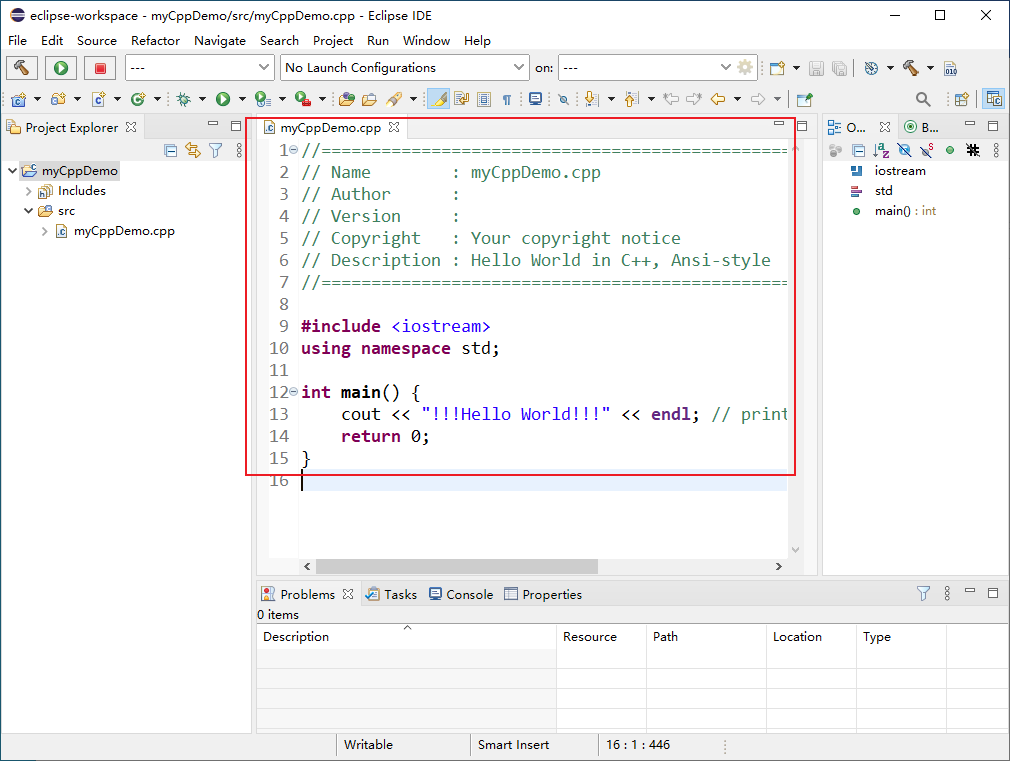This screenshot has height=761, width=1010.
Task: Open the Build hammer dropdown arrow
Action: 930,68
